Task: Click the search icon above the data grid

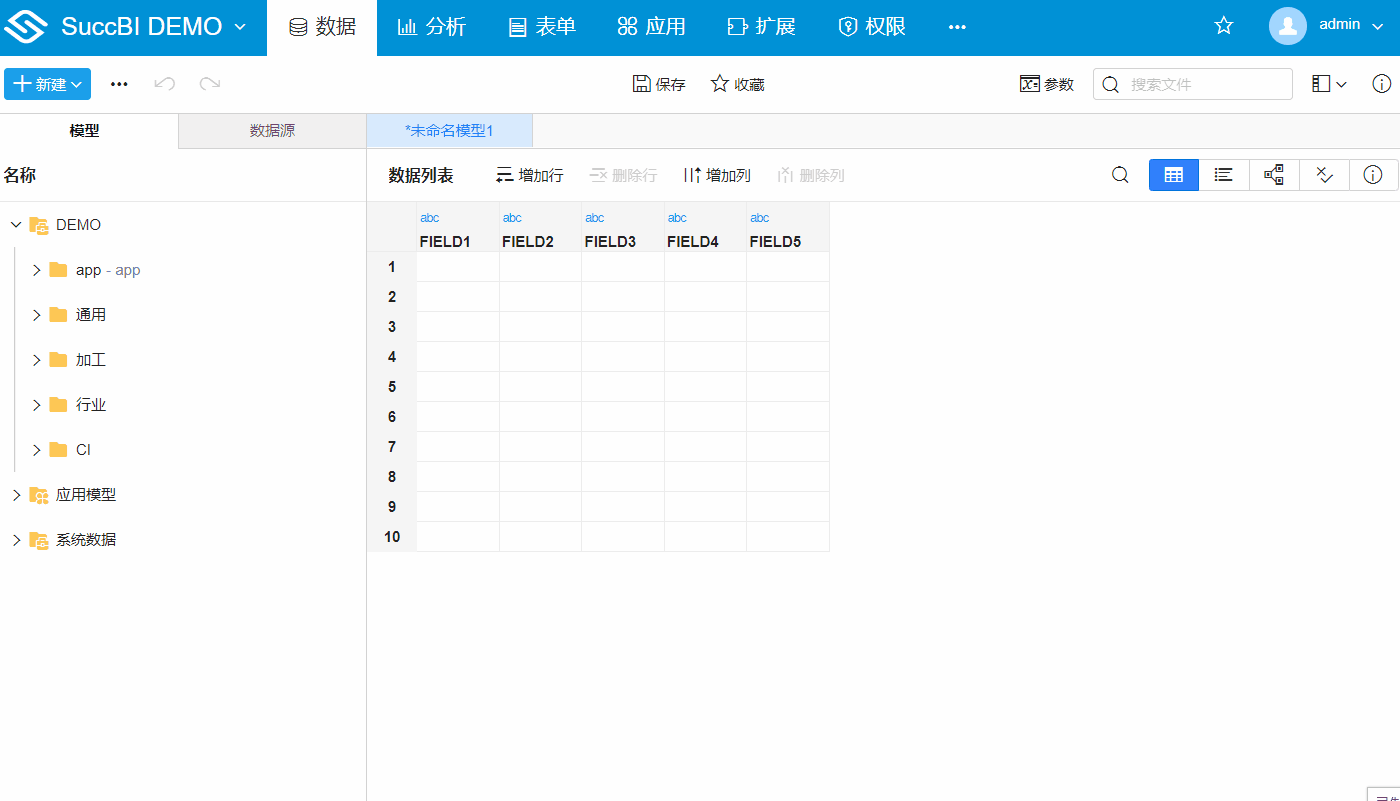Action: (x=1120, y=174)
